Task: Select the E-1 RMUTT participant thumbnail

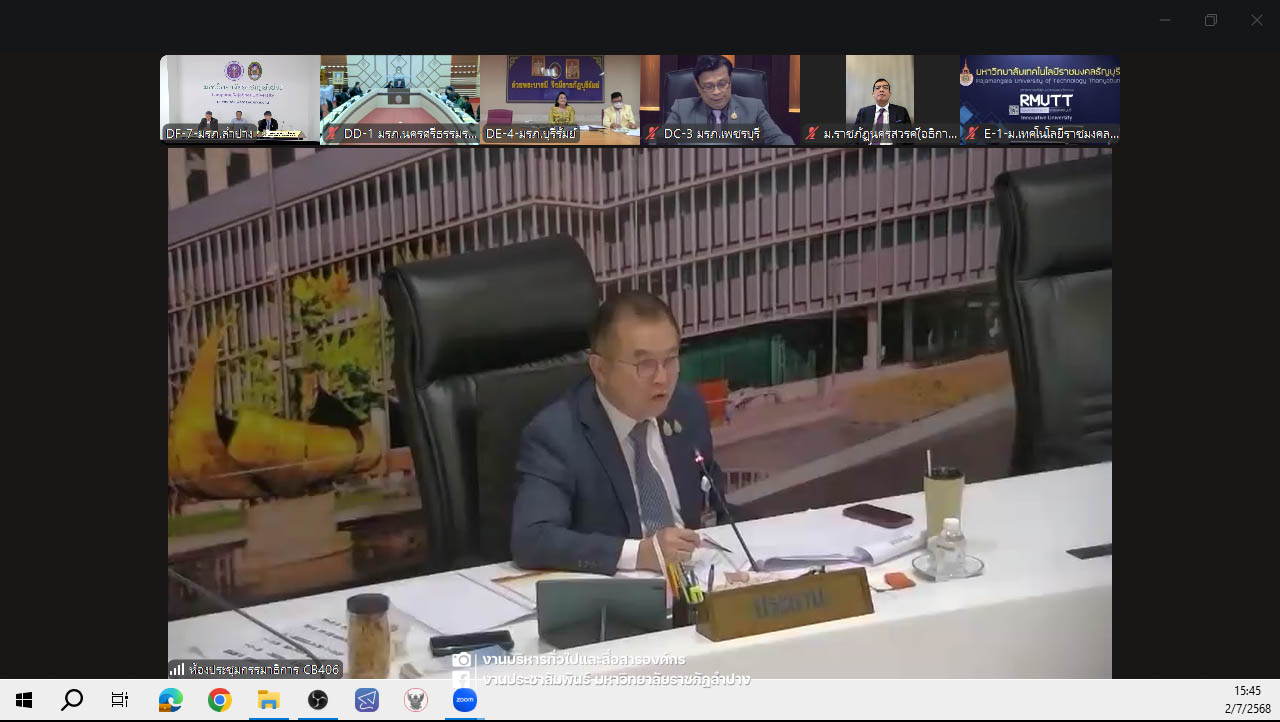Action: (1040, 100)
